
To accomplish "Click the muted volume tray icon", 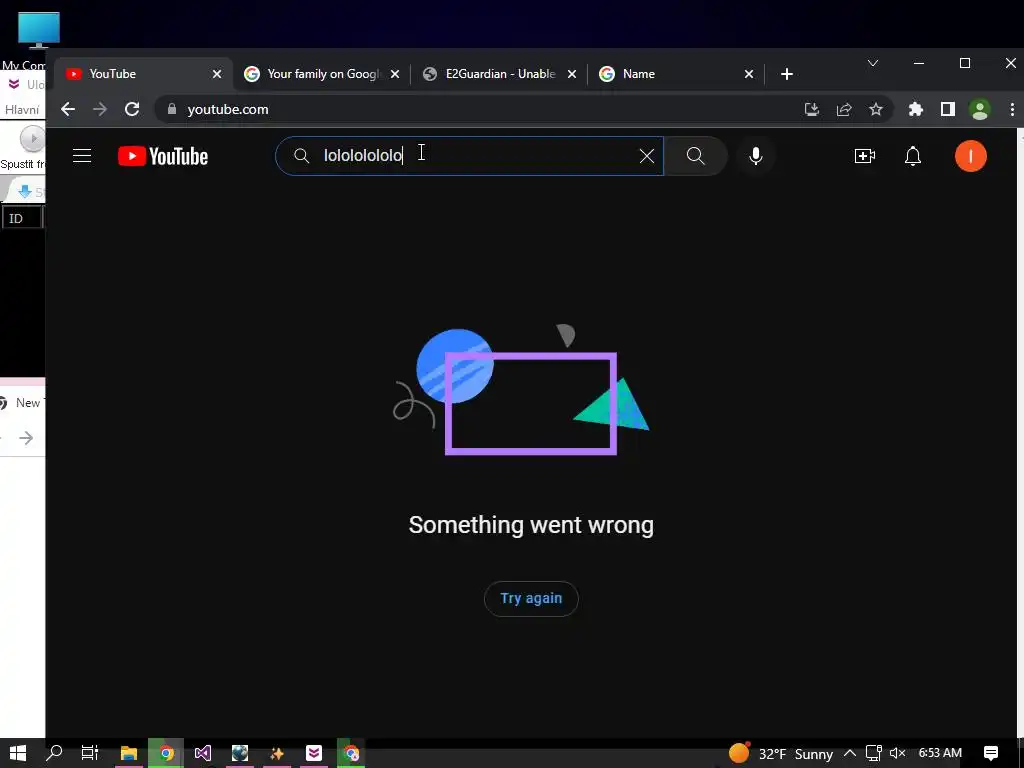I will (x=897, y=753).
